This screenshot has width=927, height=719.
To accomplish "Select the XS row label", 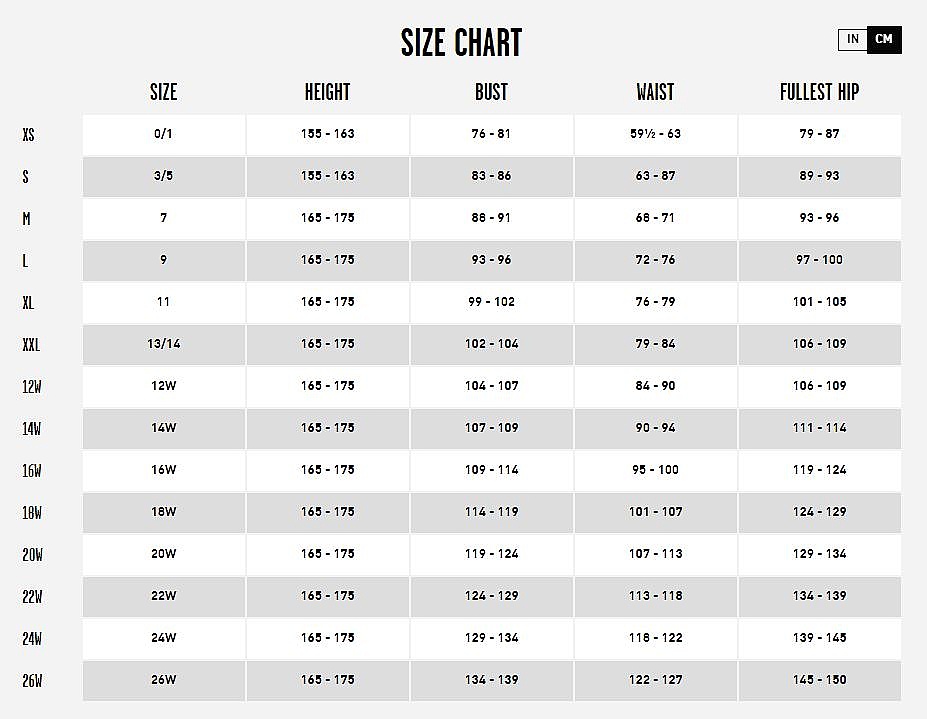I will point(28,135).
